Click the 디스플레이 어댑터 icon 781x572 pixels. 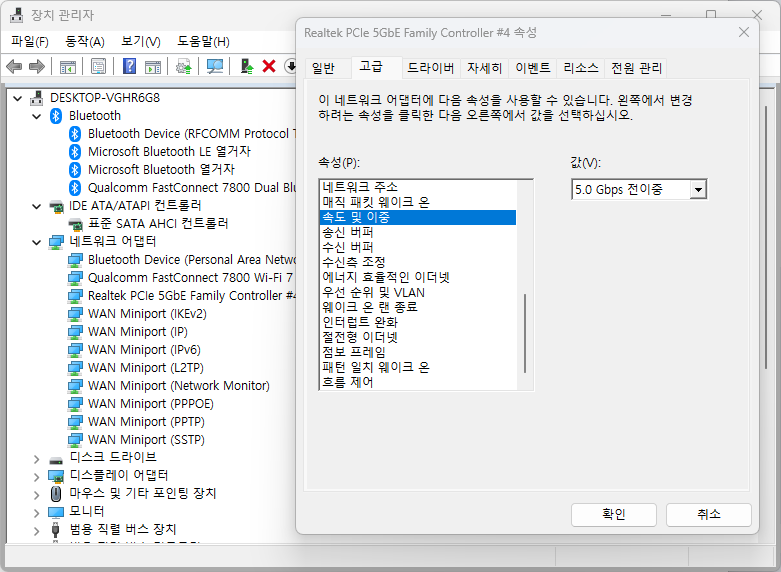56,476
